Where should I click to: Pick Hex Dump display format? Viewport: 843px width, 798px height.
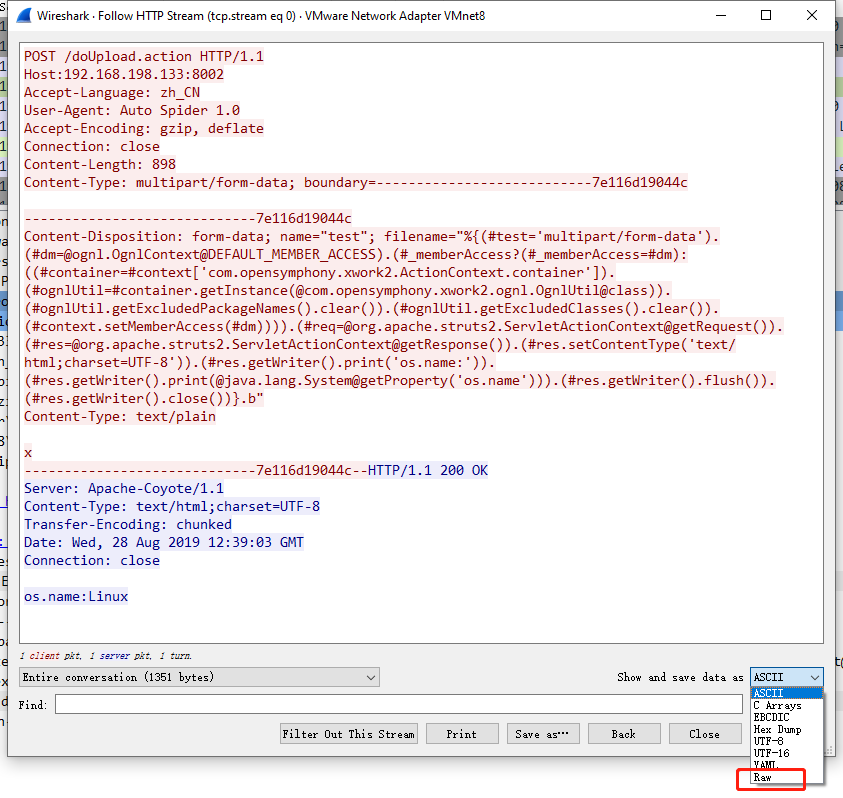(787, 729)
